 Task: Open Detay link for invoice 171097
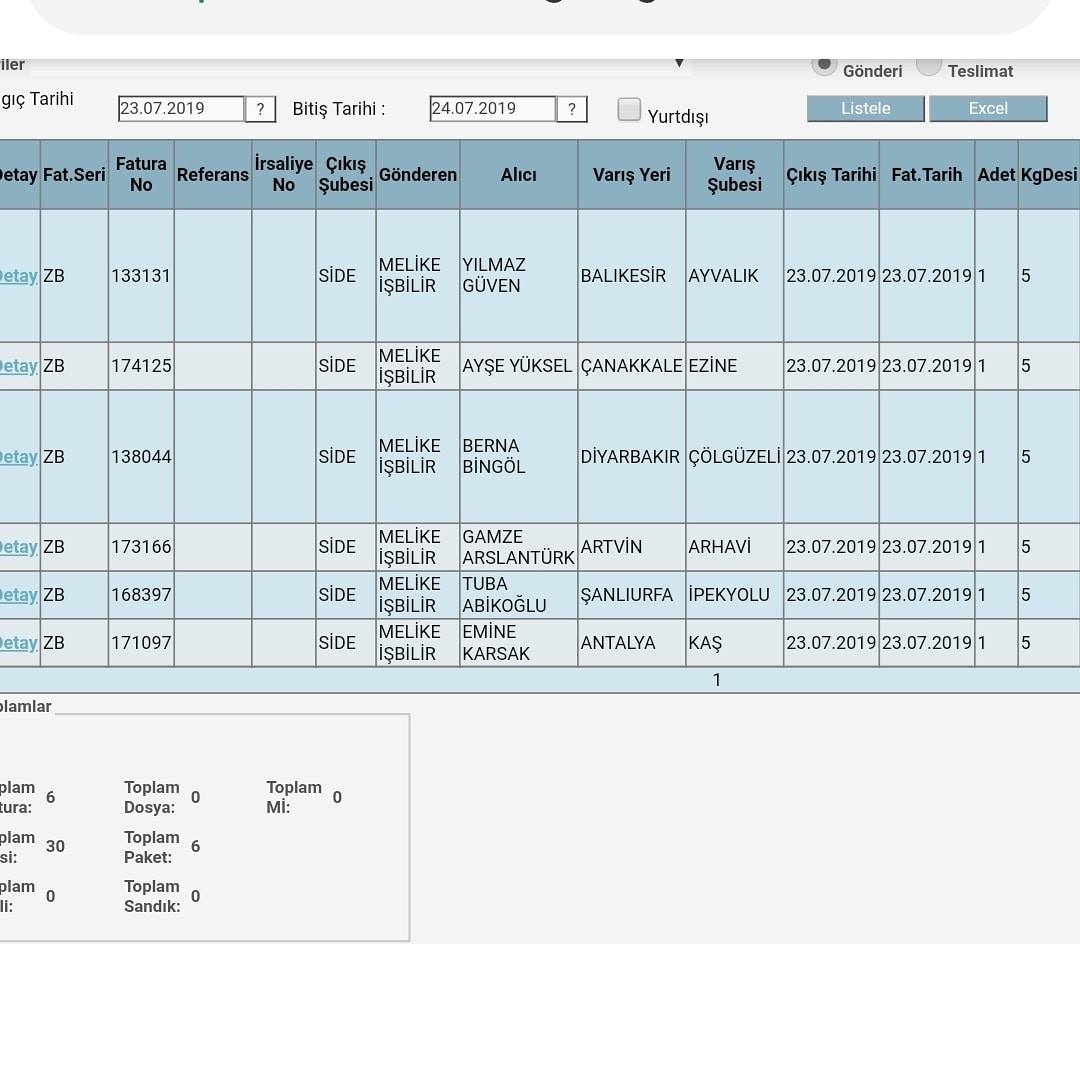tap(19, 643)
